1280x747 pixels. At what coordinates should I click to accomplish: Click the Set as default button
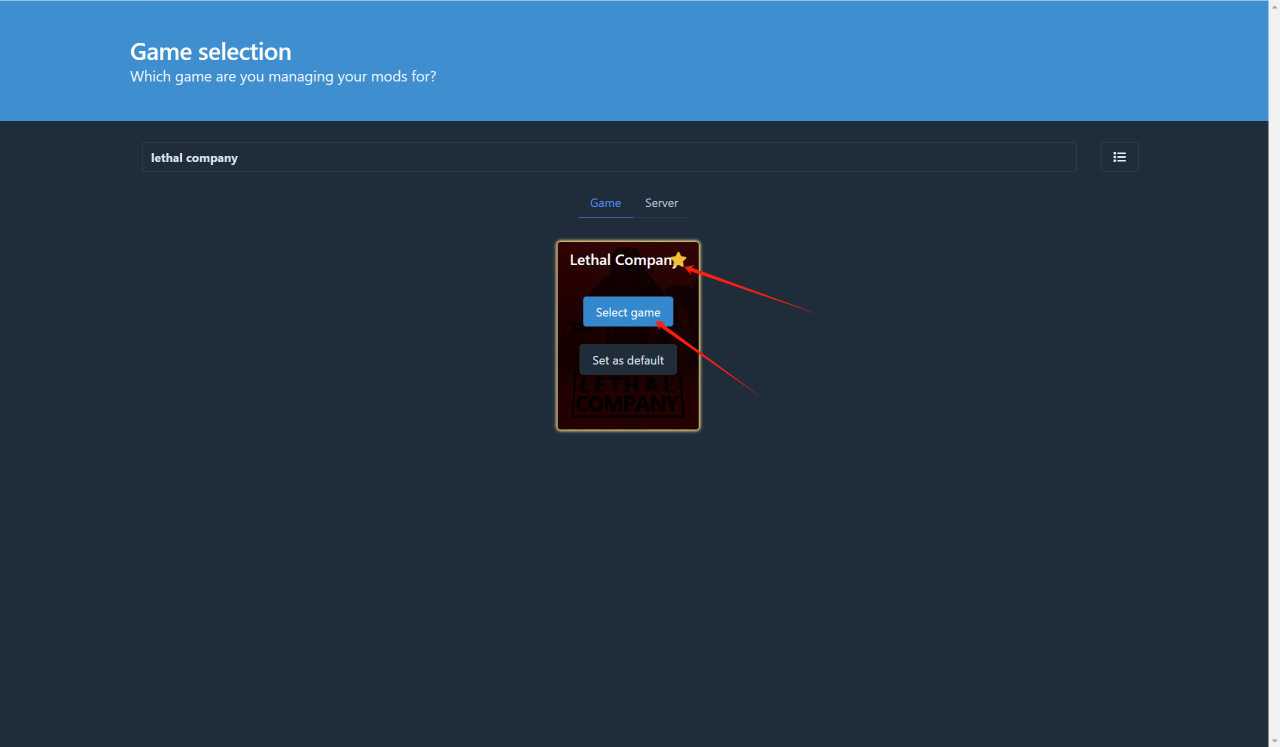628,360
